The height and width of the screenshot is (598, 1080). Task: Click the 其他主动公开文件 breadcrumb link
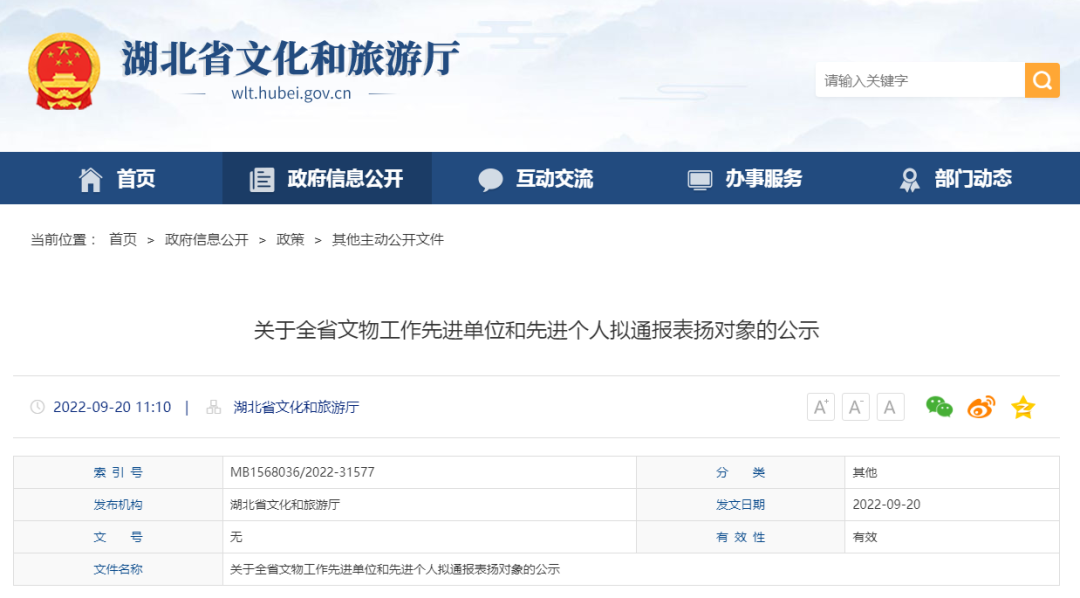click(388, 240)
